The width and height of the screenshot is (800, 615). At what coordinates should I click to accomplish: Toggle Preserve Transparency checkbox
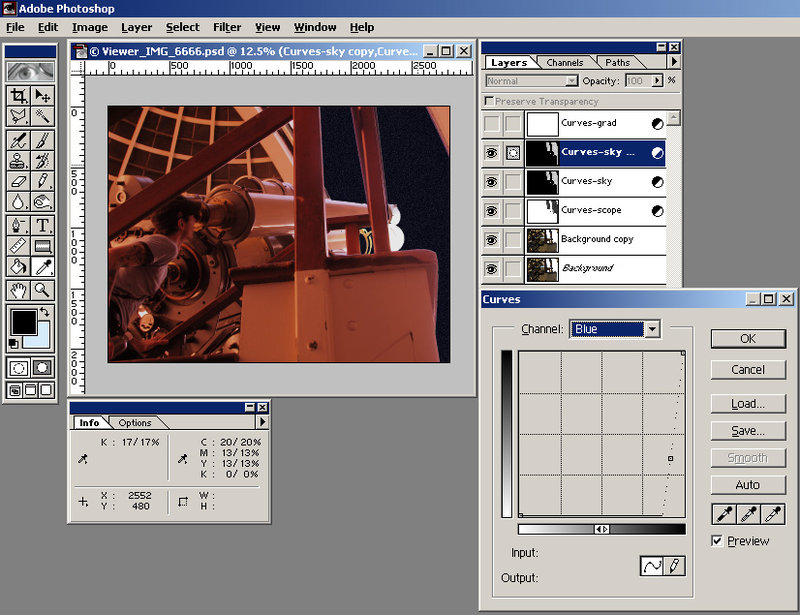pos(489,101)
